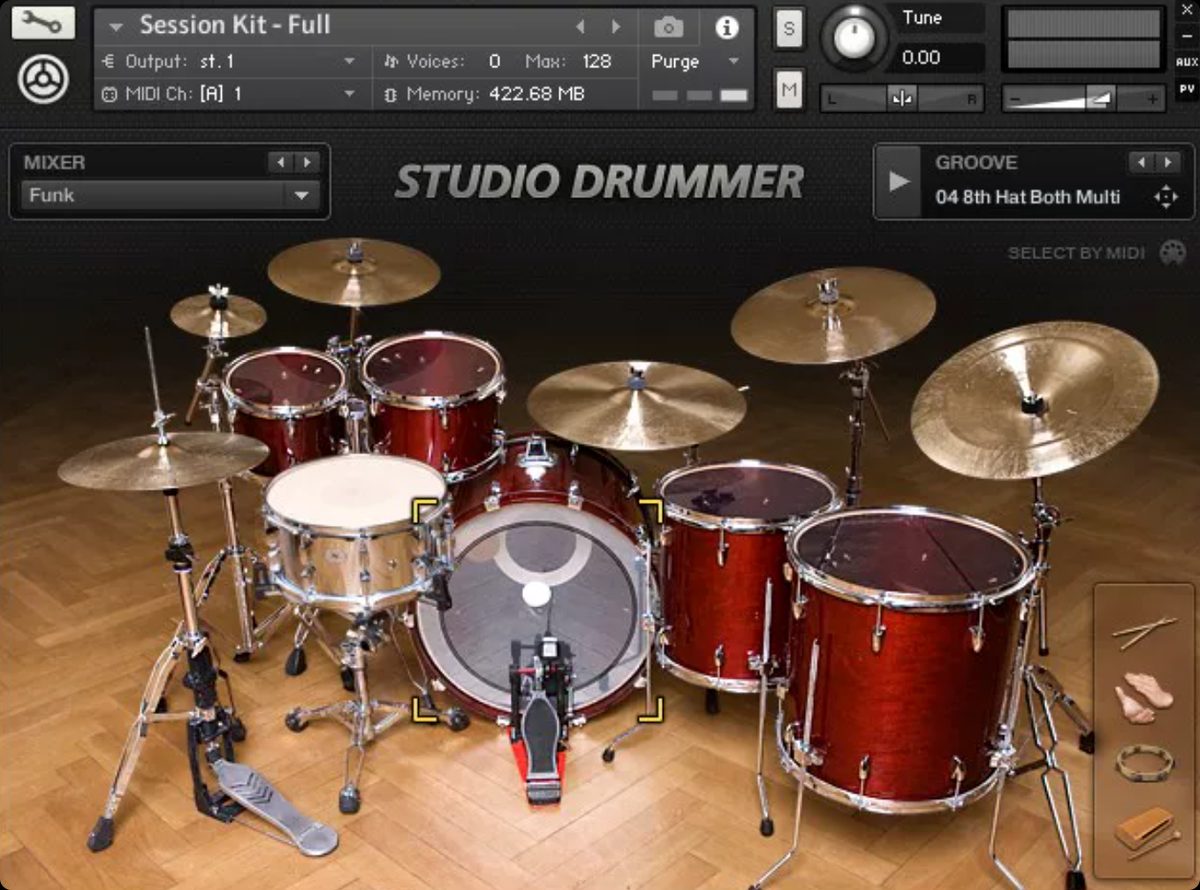
Task: Click the kick drum pedal
Action: pyautogui.click(x=539, y=720)
